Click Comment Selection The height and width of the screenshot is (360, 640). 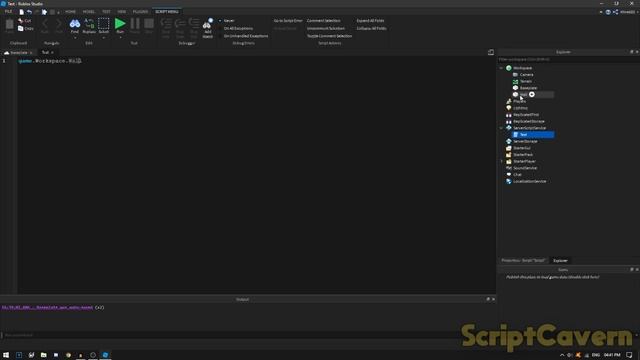point(324,20)
